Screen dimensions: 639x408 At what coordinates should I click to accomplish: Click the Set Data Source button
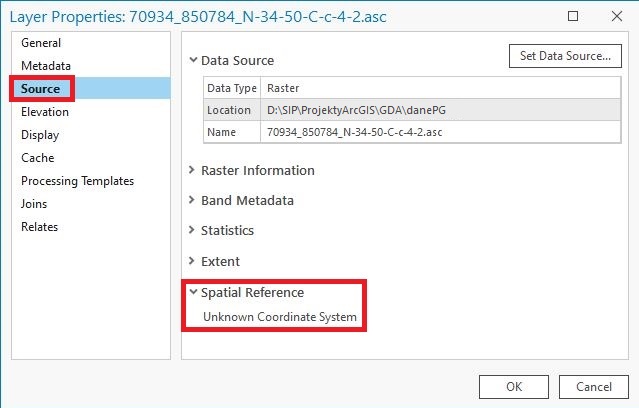[x=565, y=56]
